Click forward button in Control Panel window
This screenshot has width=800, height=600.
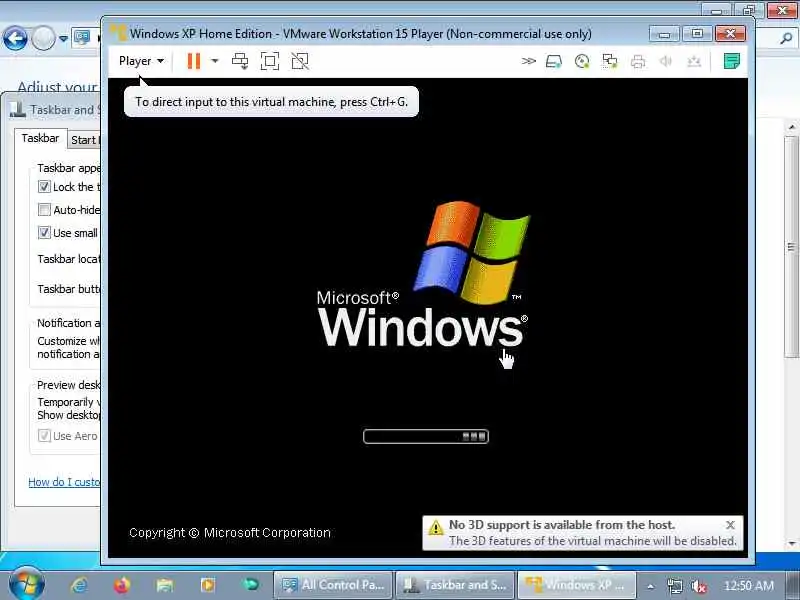click(44, 38)
